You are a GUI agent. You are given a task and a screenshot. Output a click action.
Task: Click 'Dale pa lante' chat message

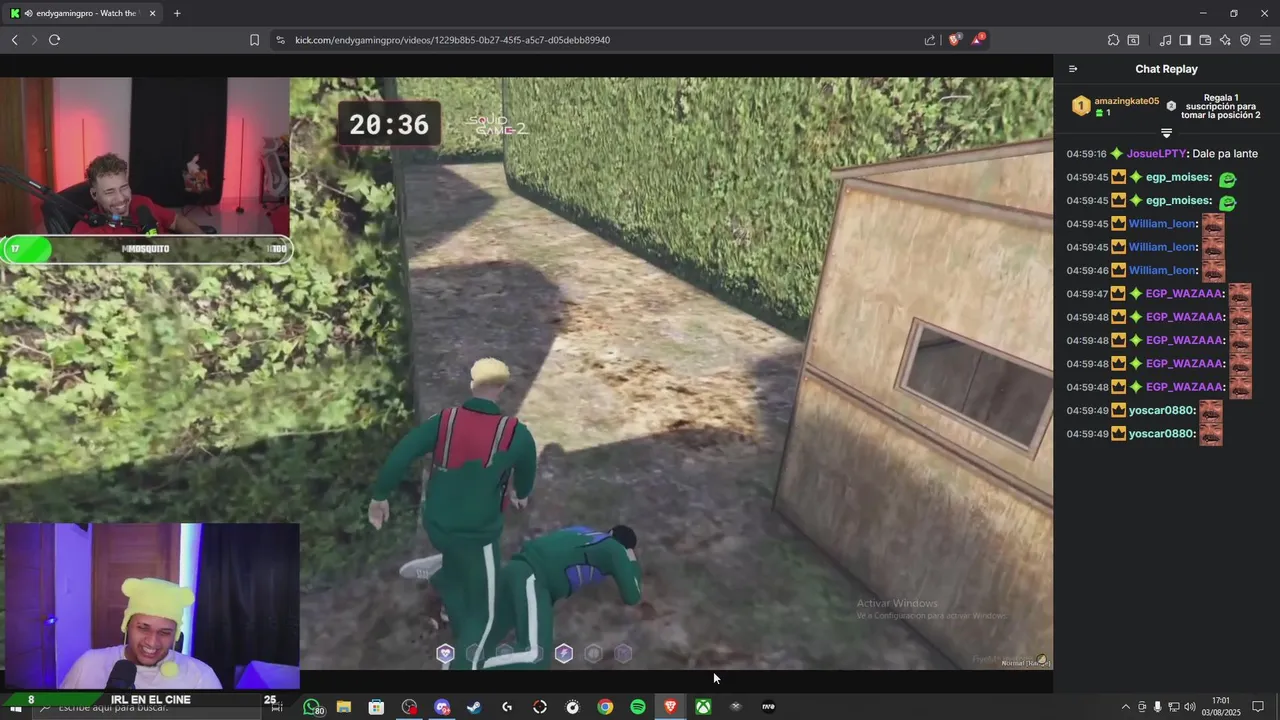pyautogui.click(x=1225, y=154)
